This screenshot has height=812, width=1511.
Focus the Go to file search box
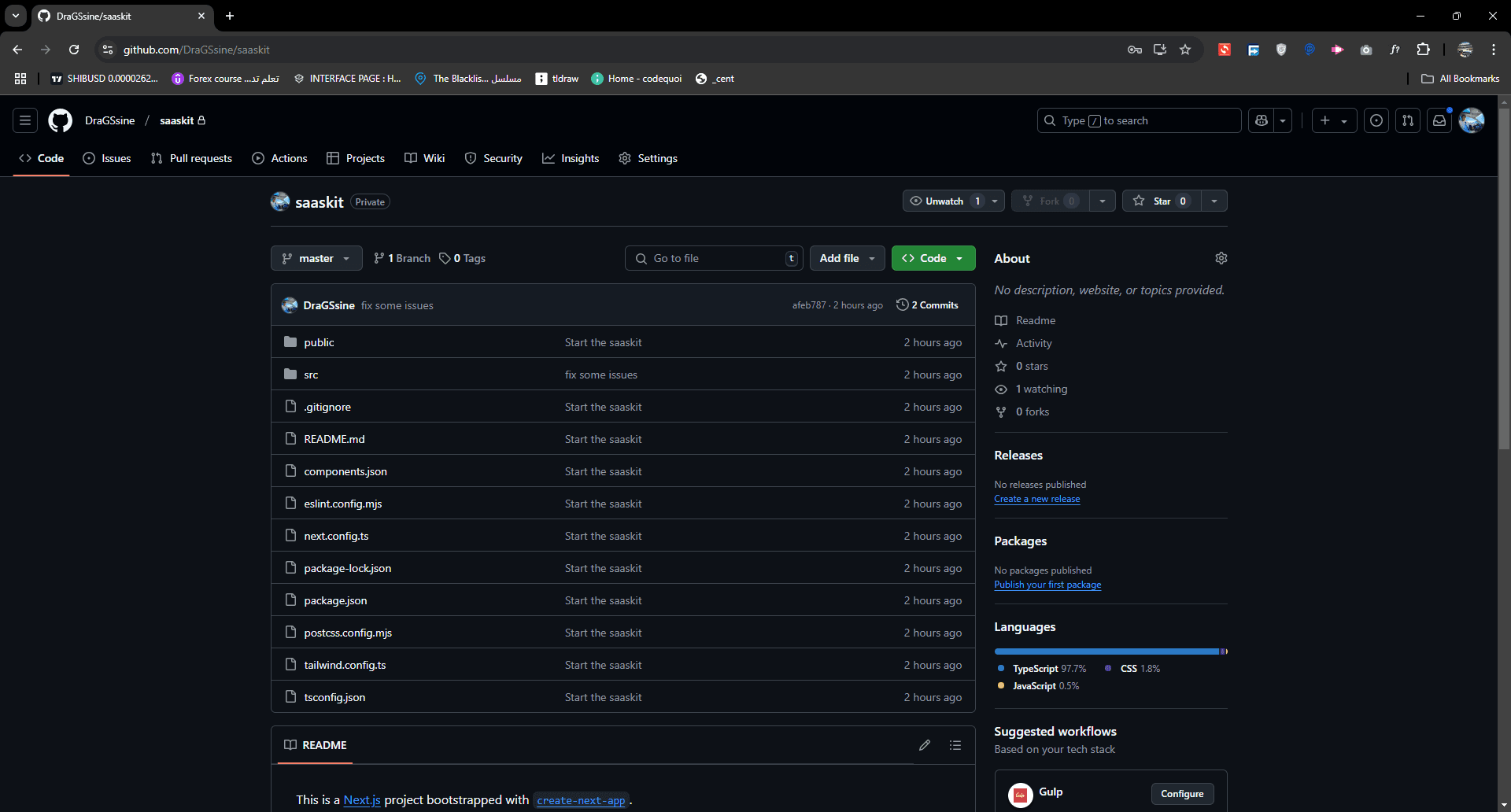point(714,258)
